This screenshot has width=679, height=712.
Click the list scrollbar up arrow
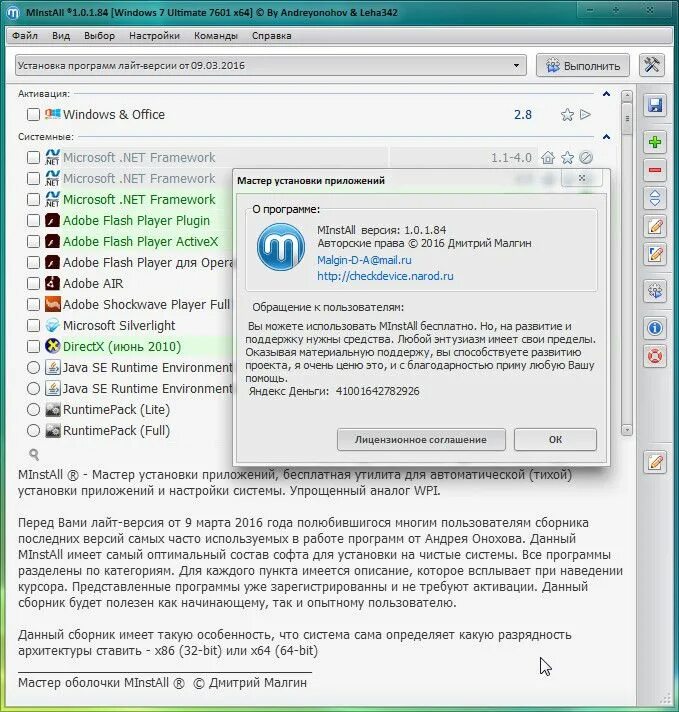pos(627,96)
